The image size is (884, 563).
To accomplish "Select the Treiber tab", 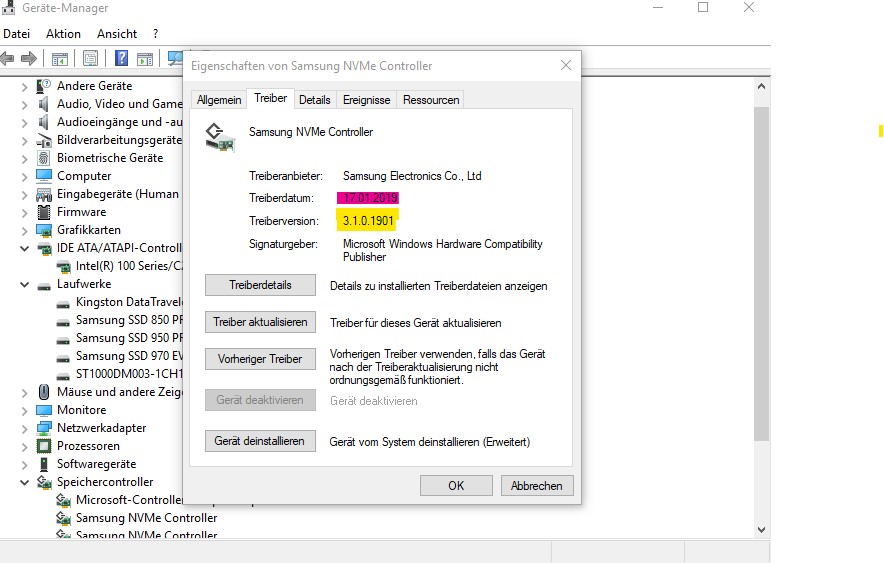I will (x=270, y=98).
